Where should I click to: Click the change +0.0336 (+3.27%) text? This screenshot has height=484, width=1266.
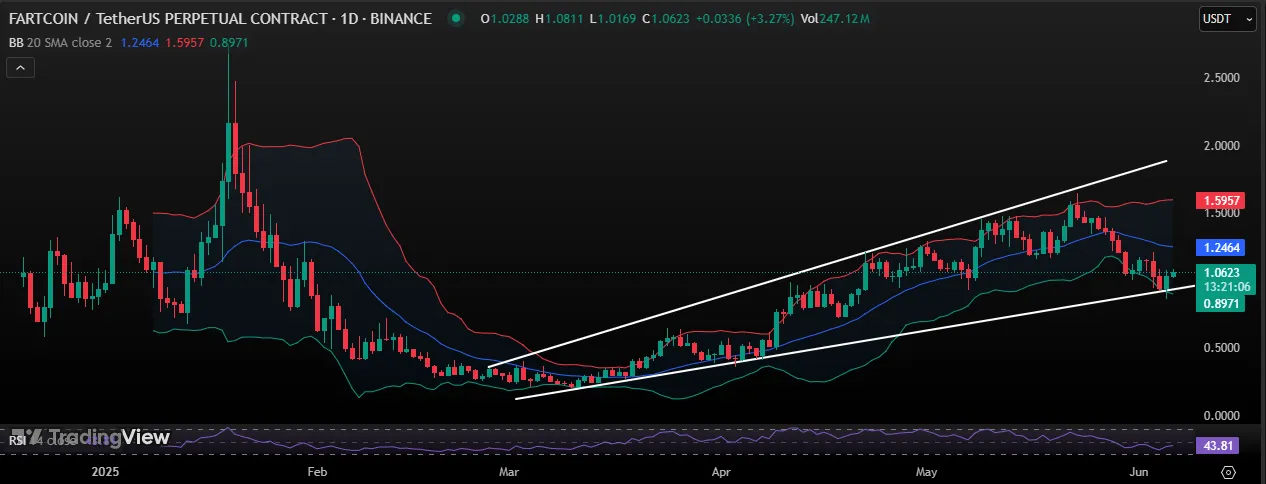coord(745,19)
